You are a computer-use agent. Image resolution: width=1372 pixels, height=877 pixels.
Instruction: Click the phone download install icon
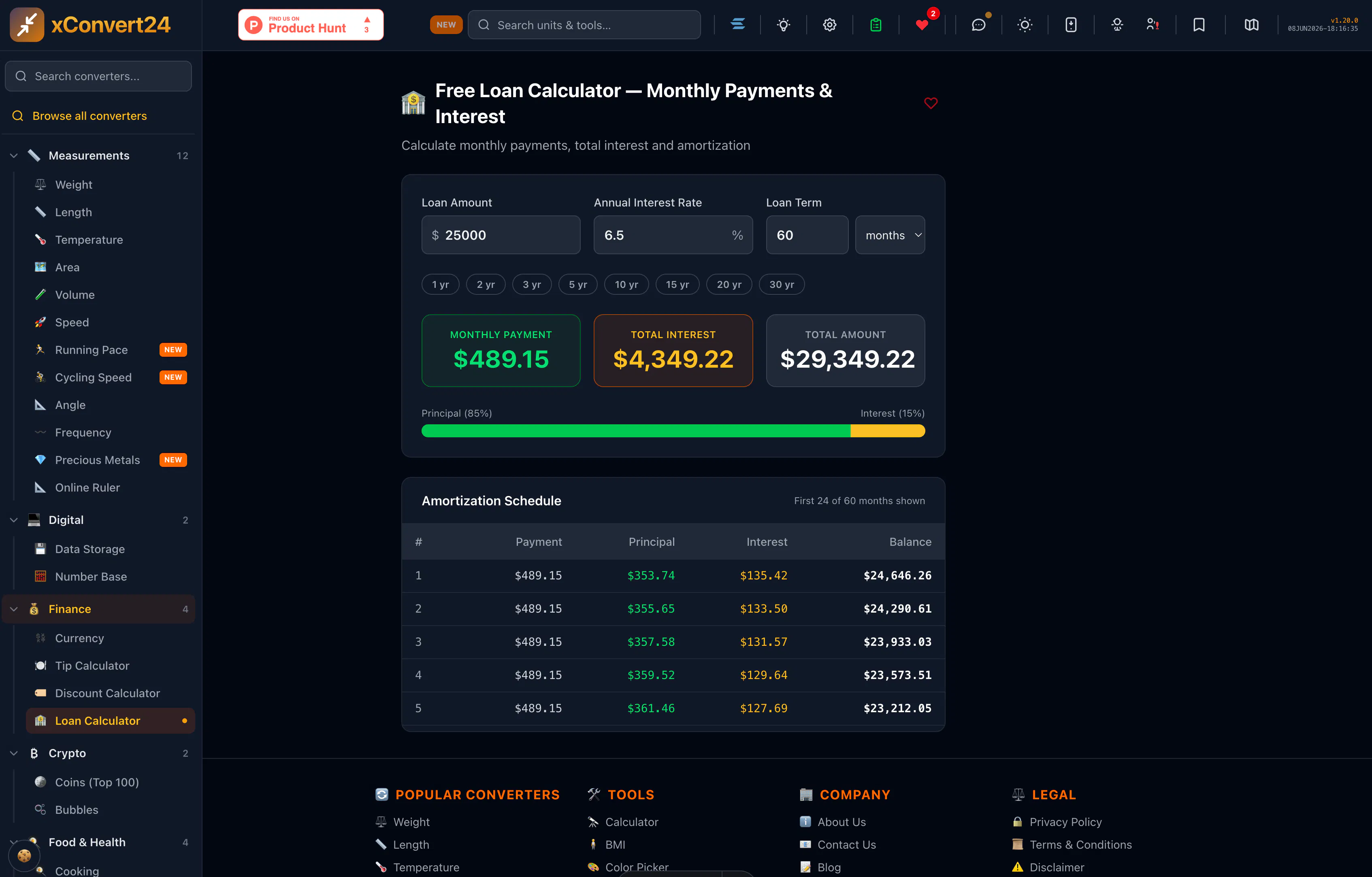(x=1071, y=25)
